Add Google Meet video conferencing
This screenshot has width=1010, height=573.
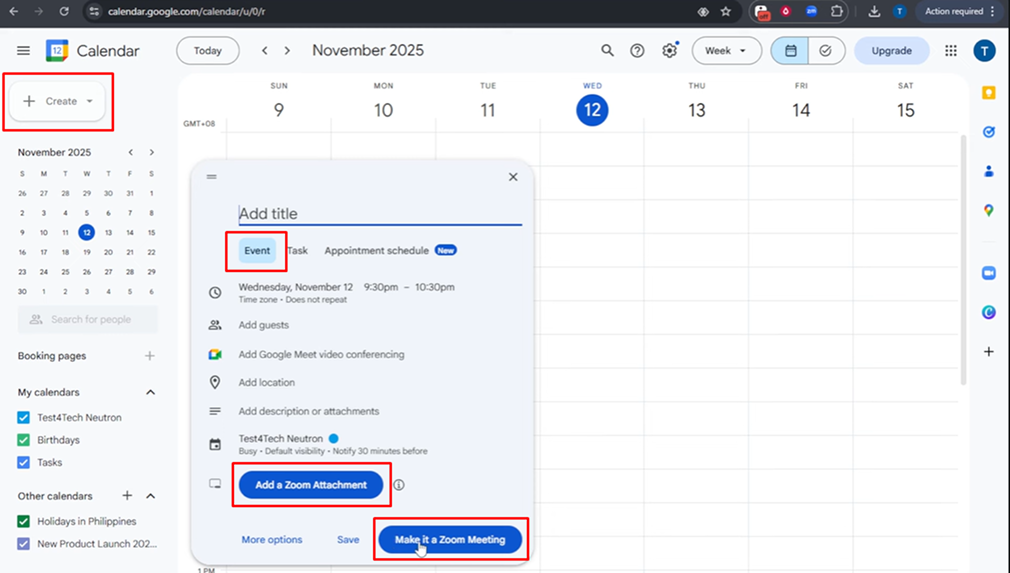pos(321,354)
